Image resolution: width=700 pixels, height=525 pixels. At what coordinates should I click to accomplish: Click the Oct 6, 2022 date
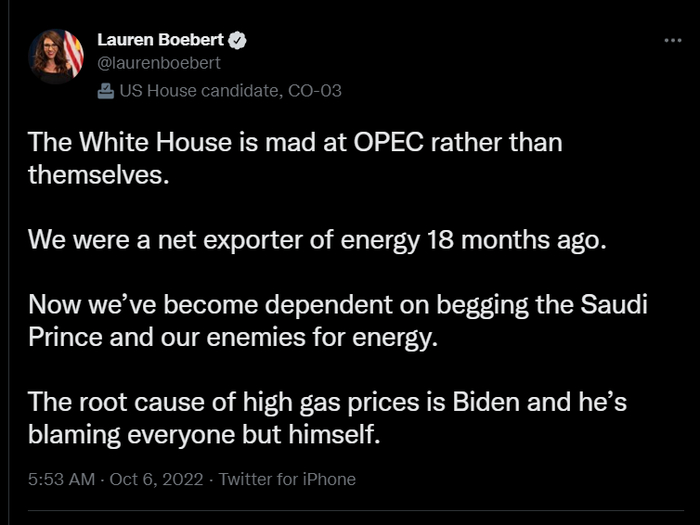click(x=157, y=479)
